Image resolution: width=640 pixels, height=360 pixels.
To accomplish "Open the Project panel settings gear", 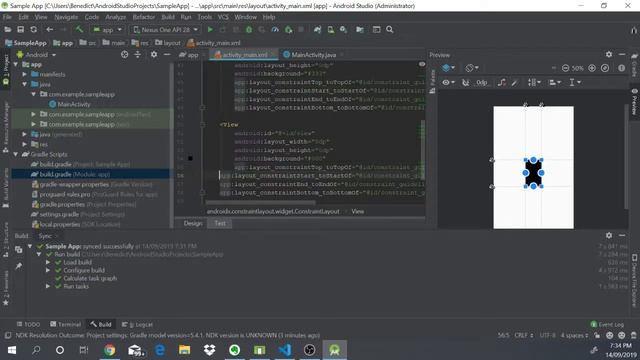I will click(154, 54).
